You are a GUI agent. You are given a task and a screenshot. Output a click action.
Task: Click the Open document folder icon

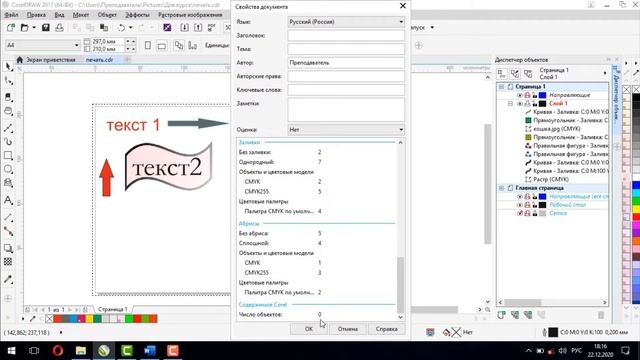click(24, 28)
